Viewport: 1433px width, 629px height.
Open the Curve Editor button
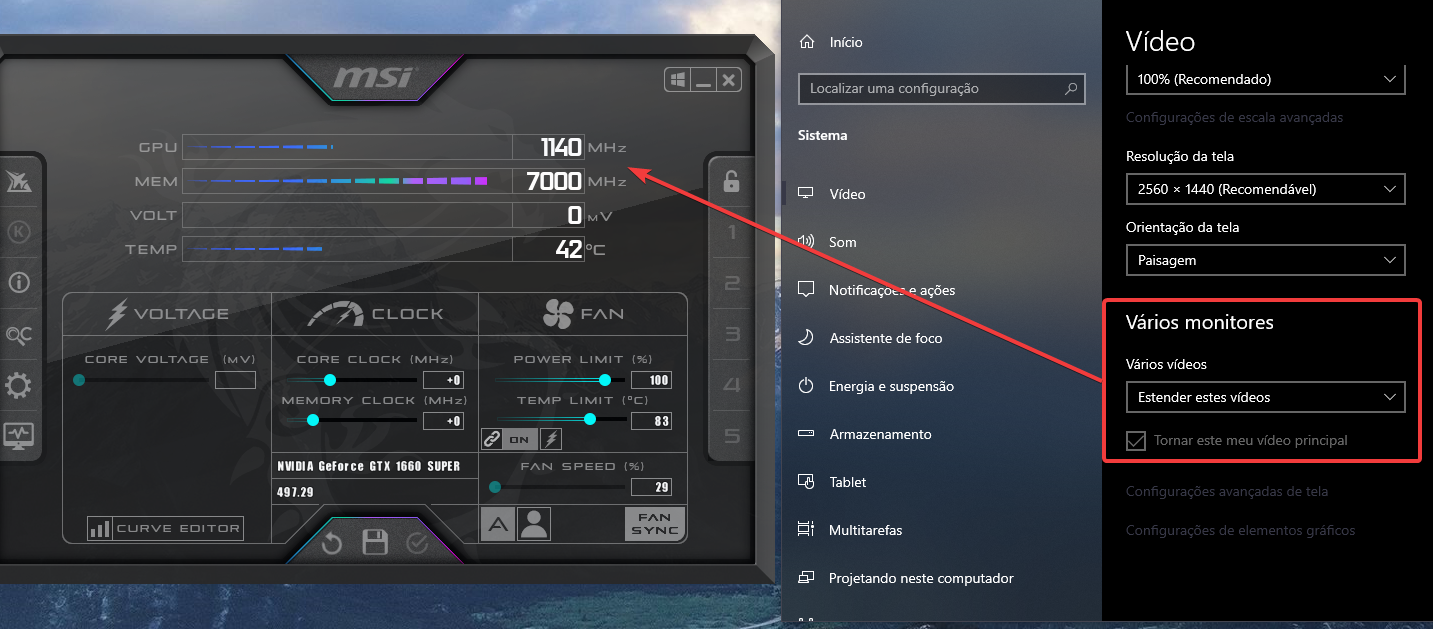[x=165, y=528]
